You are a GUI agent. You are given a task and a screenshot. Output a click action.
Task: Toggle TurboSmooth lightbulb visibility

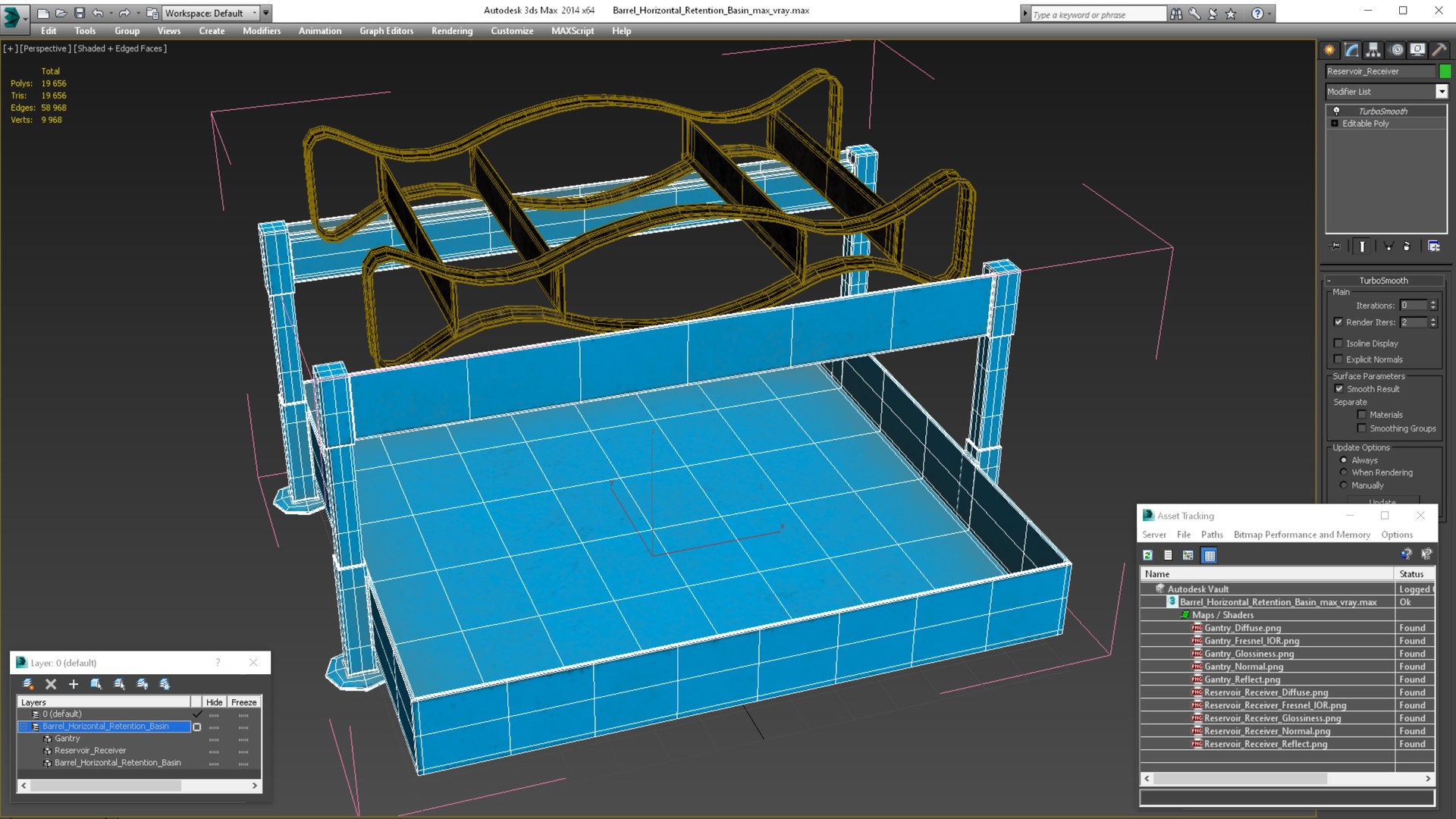pyautogui.click(x=1336, y=111)
